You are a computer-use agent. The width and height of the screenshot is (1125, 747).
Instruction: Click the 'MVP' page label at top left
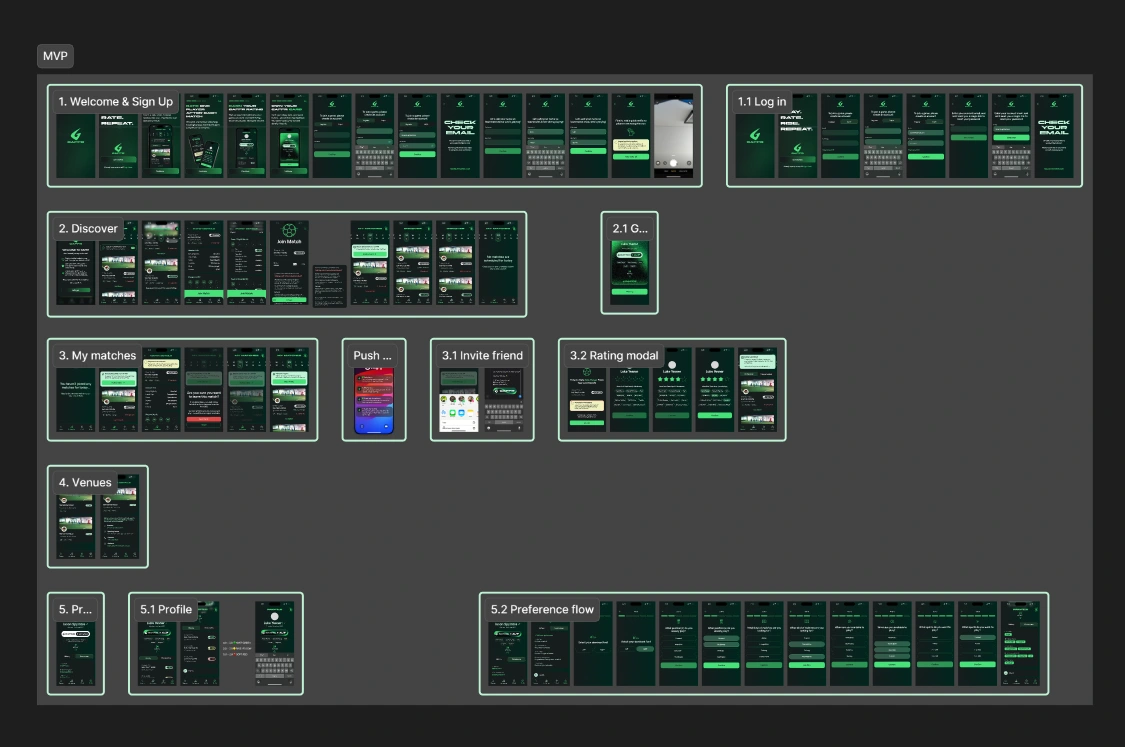(55, 56)
